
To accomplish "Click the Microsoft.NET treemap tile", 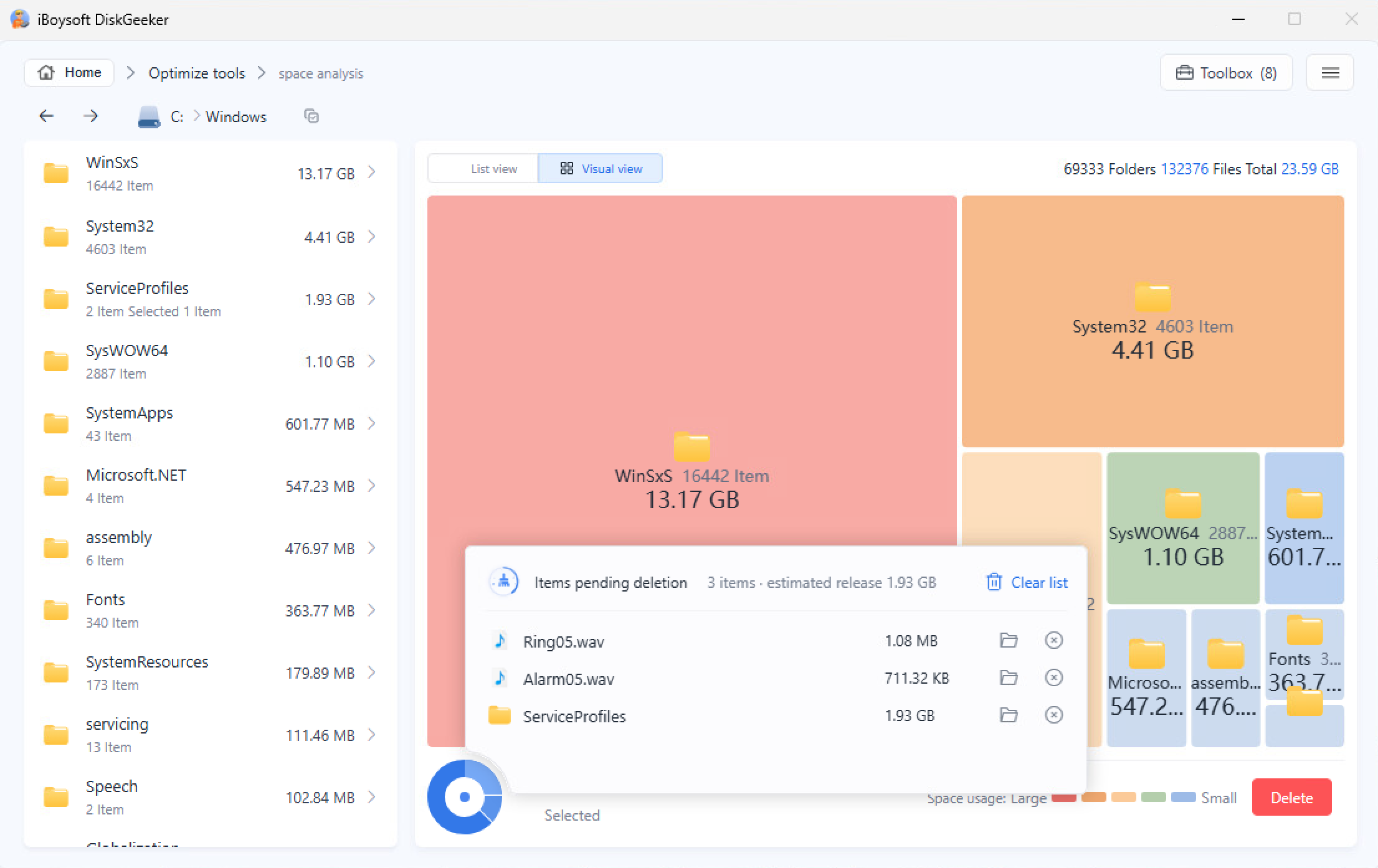I will coord(1146,677).
